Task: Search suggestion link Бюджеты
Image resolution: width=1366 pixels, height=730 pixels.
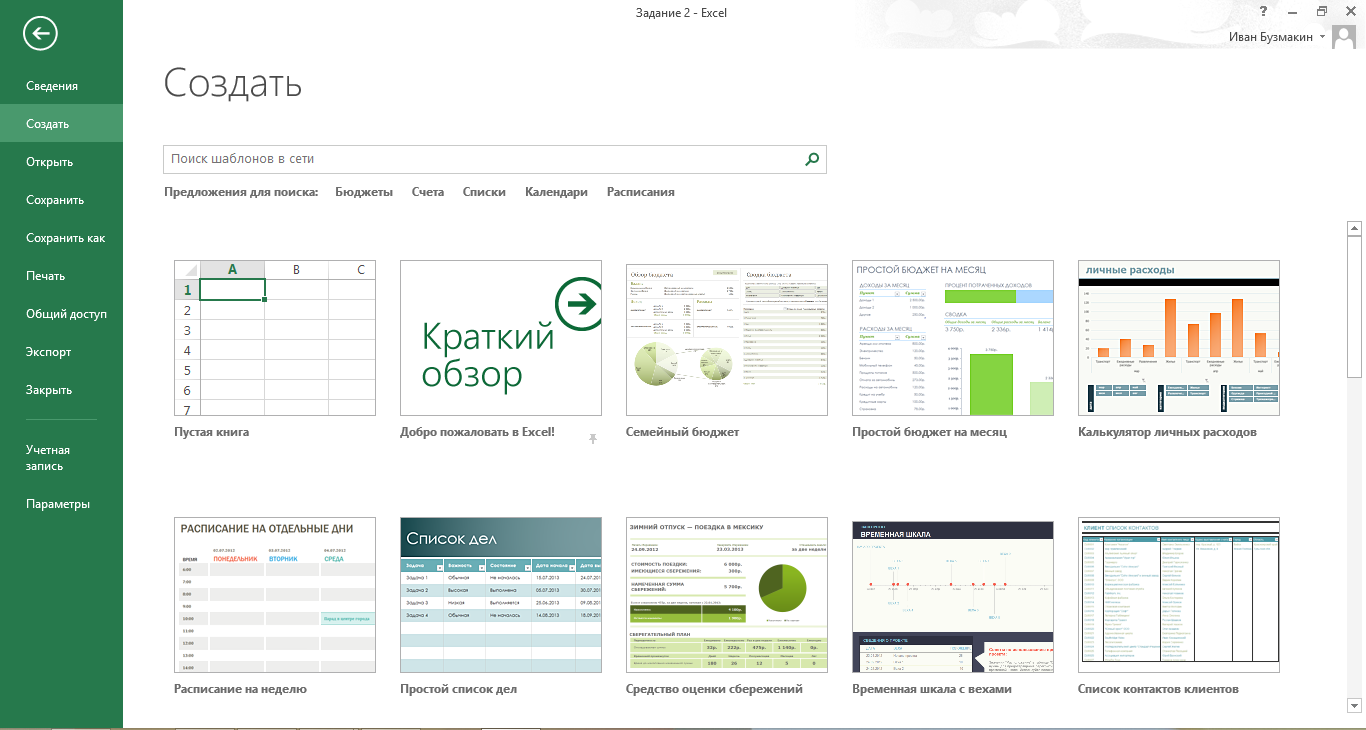Action: [x=364, y=192]
